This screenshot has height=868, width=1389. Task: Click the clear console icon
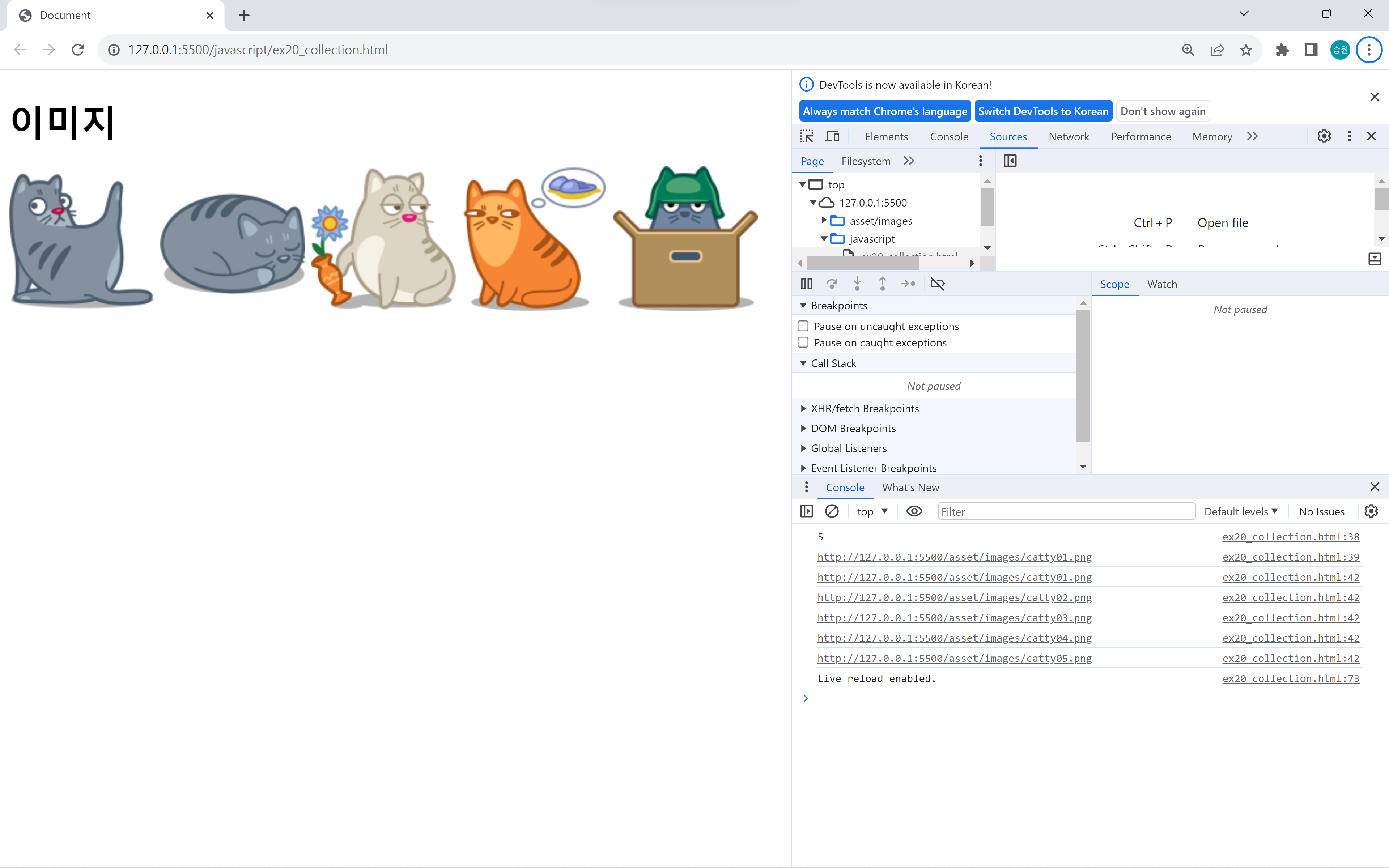(x=832, y=511)
